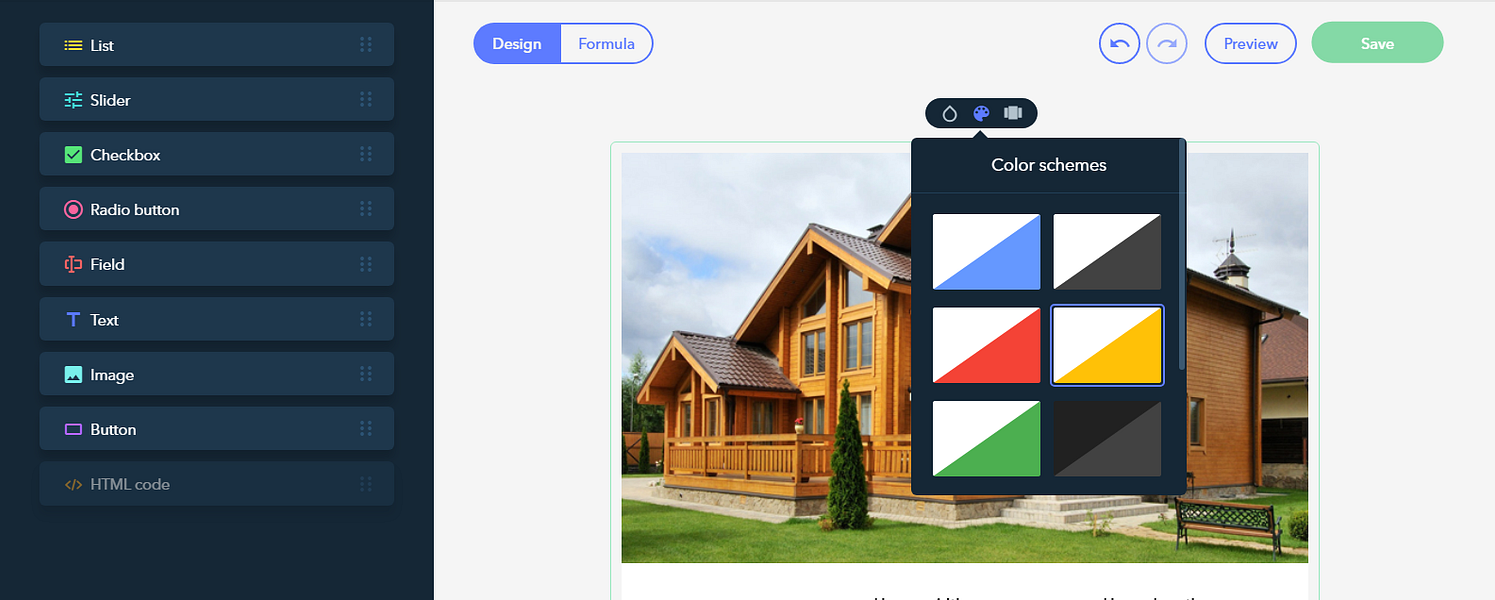Click the green Checkbox element icon
This screenshot has height=600, width=1495.
point(73,155)
